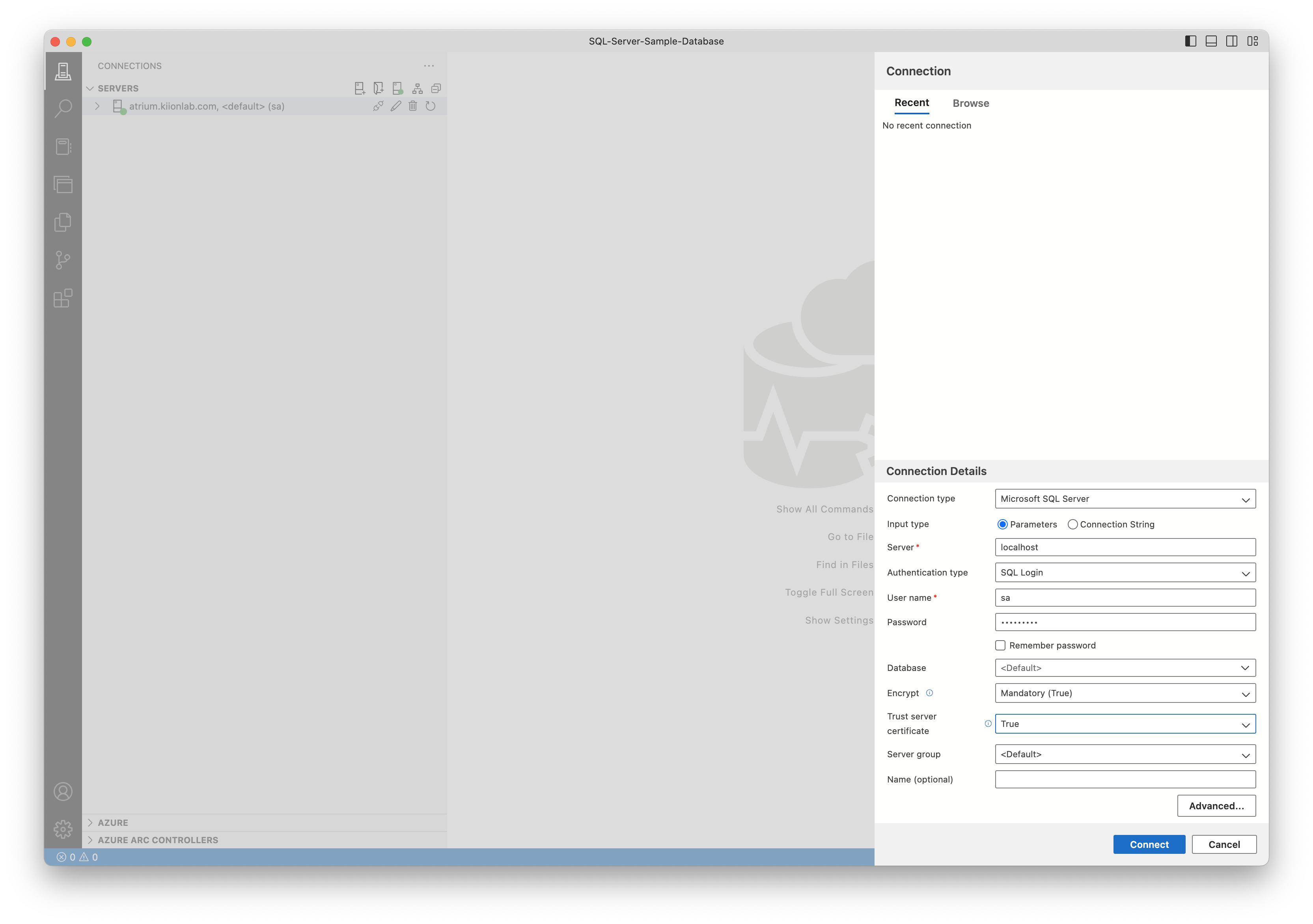Click the errors and warnings status bar indicator
This screenshot has width=1313, height=924.
click(x=77, y=857)
